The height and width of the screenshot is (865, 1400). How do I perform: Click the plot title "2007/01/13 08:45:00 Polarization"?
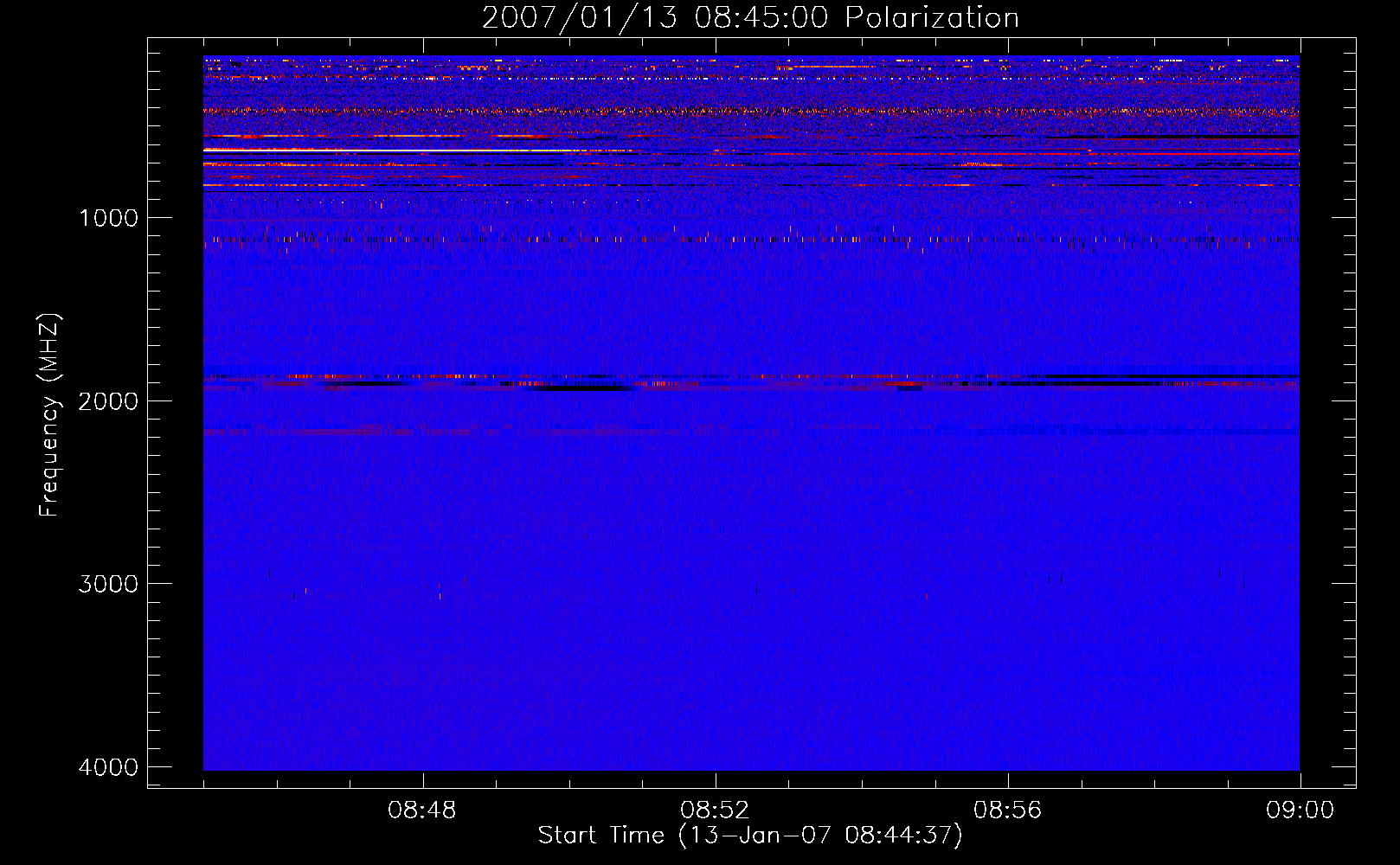[750, 17]
